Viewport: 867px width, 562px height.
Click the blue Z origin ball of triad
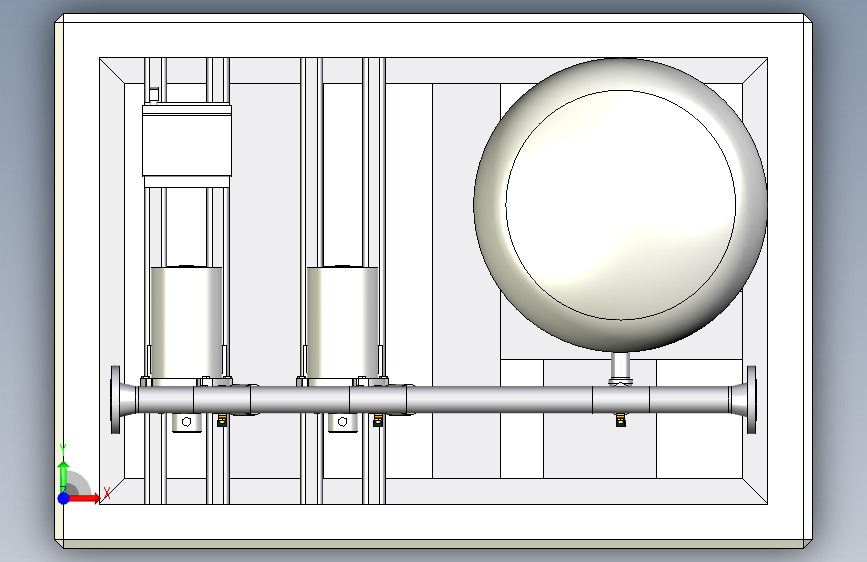tap(64, 498)
